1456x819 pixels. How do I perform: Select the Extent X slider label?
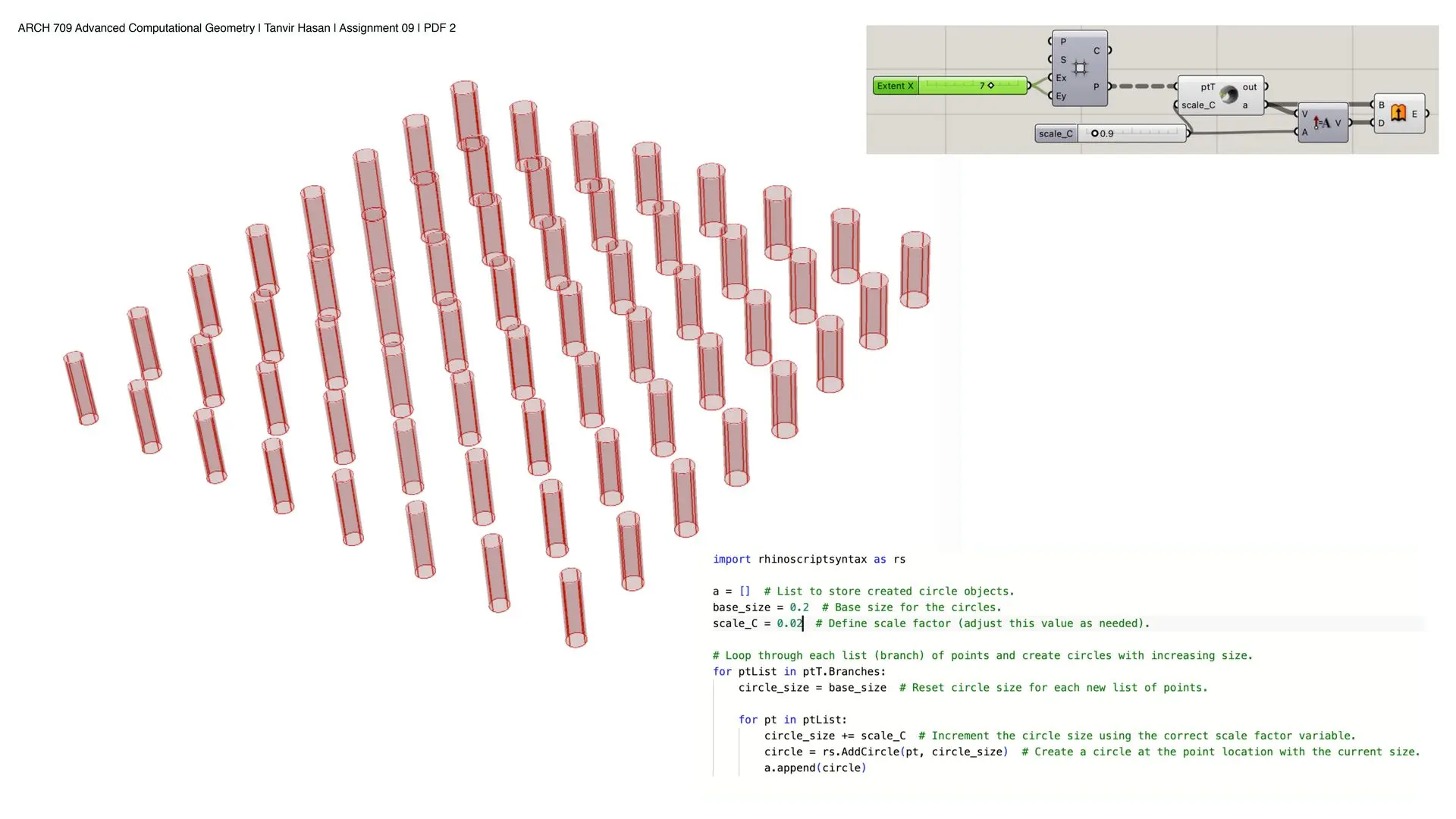click(895, 86)
